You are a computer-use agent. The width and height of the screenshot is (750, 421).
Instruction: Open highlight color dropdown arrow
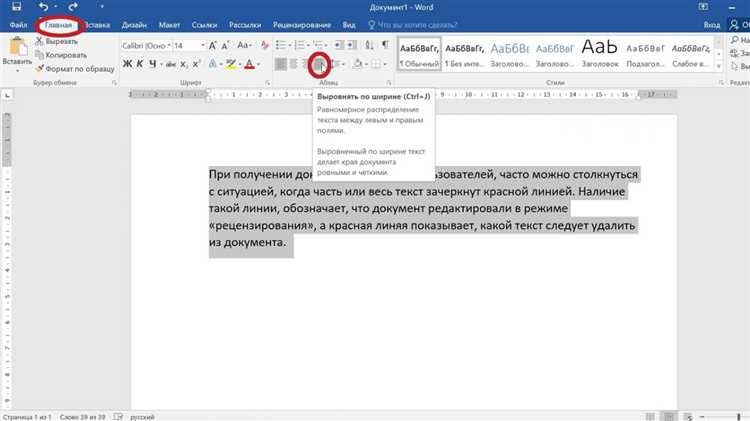coord(240,65)
